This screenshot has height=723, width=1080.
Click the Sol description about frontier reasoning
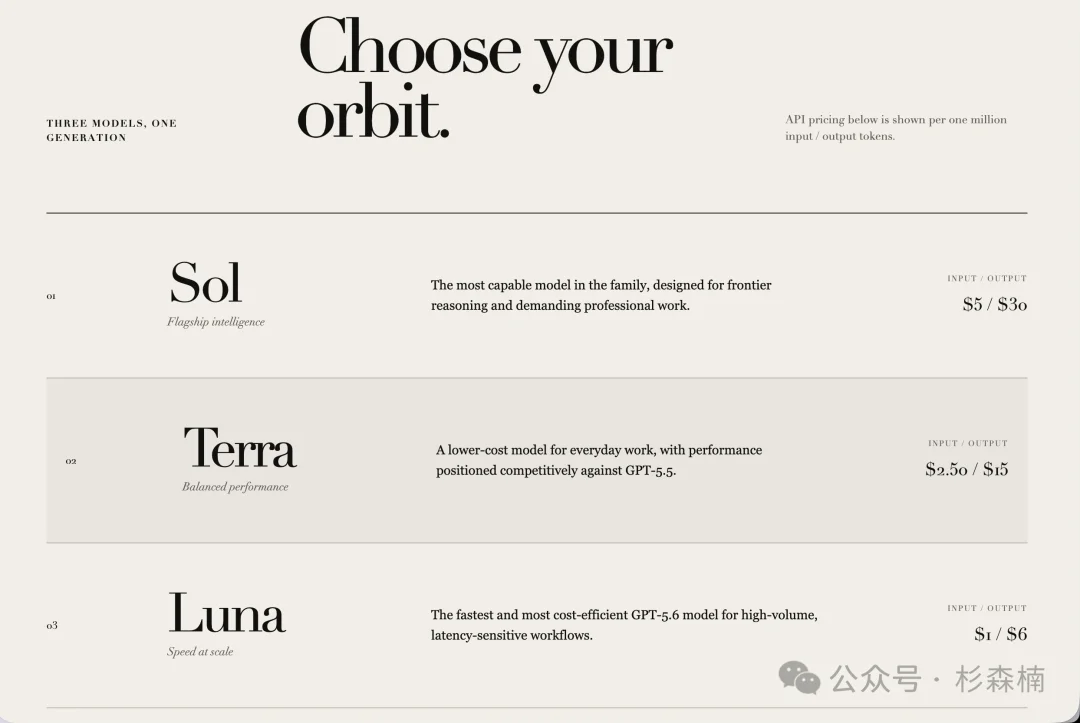[x=601, y=295]
